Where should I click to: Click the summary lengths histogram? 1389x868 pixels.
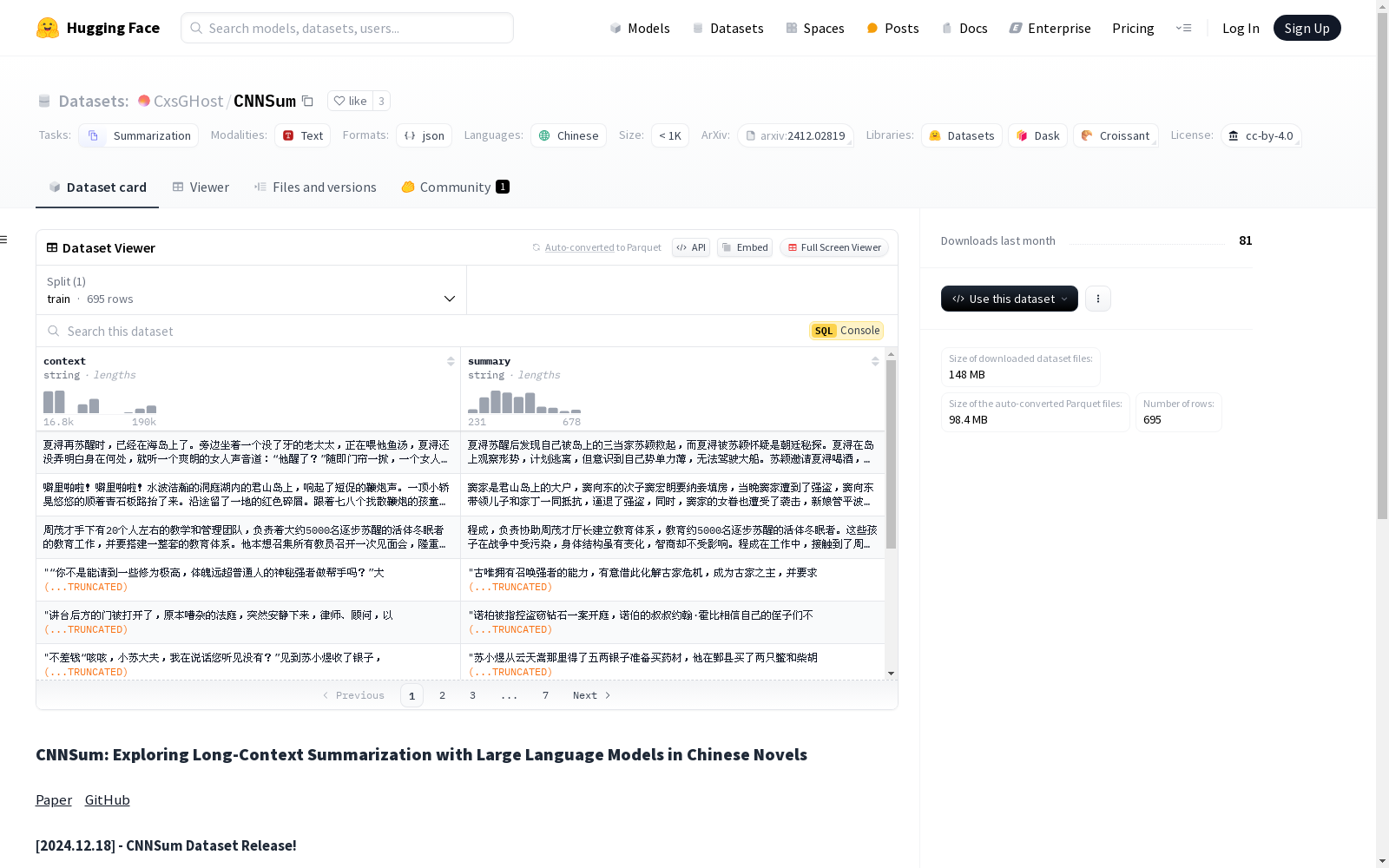tap(524, 402)
